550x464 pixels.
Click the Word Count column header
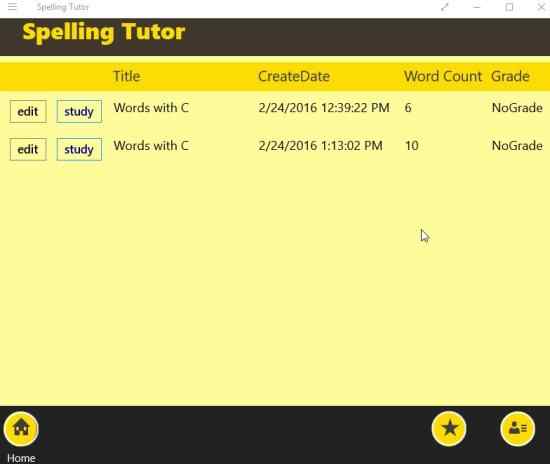pos(443,76)
